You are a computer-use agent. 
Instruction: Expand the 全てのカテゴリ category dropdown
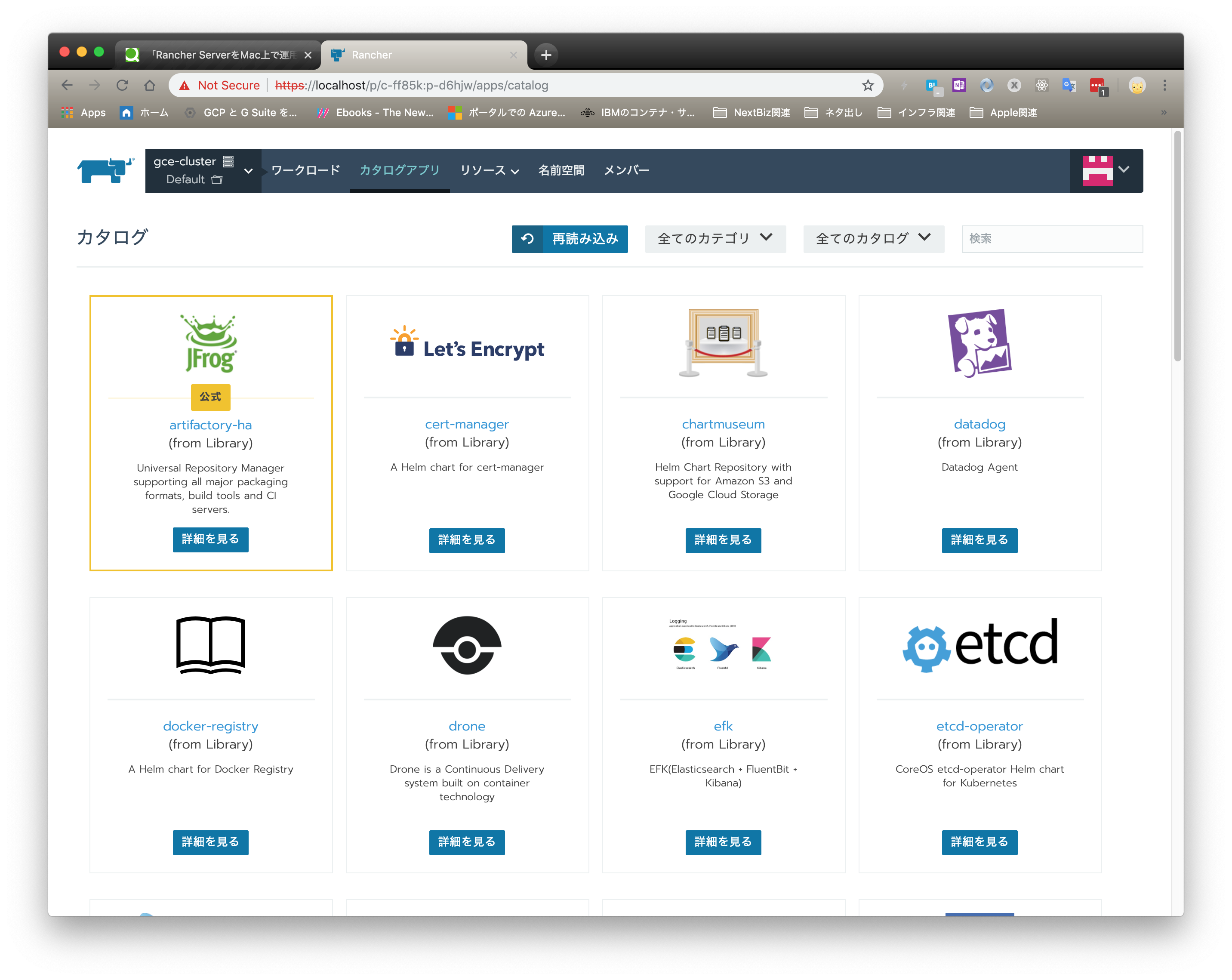pos(715,239)
